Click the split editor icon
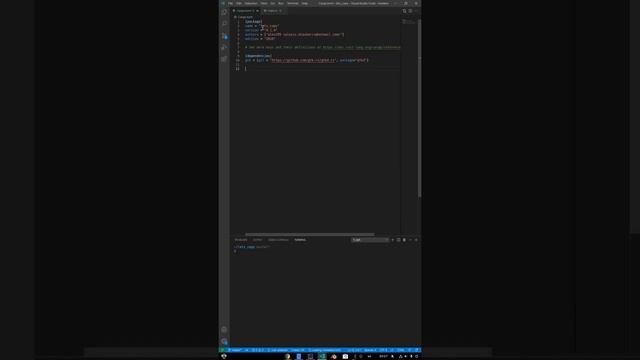640x360 pixels. pyautogui.click(x=410, y=11)
